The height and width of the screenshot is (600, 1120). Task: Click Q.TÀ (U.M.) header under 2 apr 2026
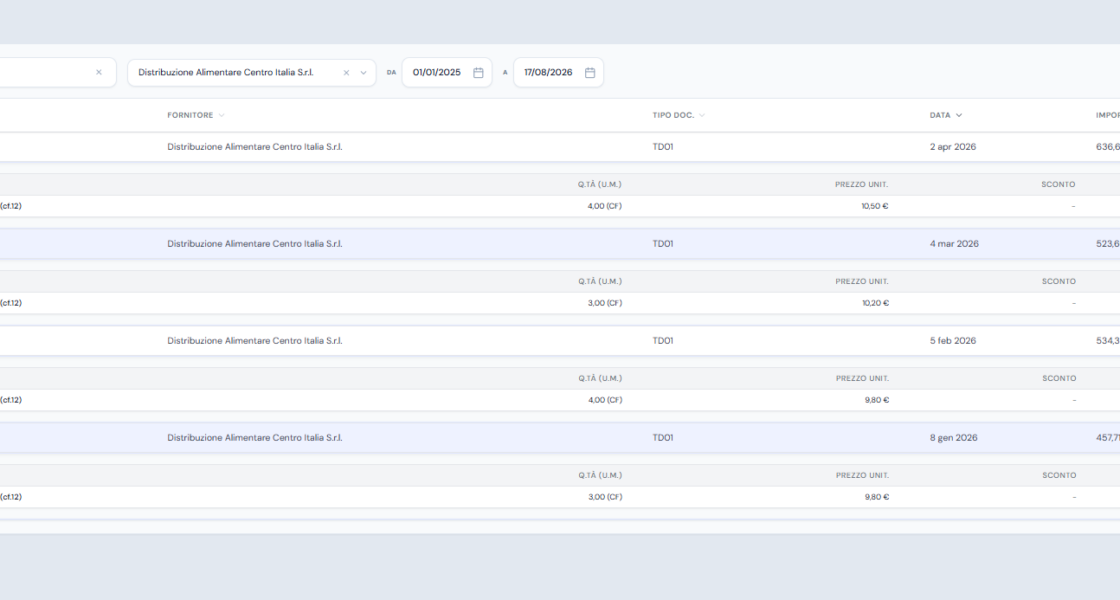600,184
